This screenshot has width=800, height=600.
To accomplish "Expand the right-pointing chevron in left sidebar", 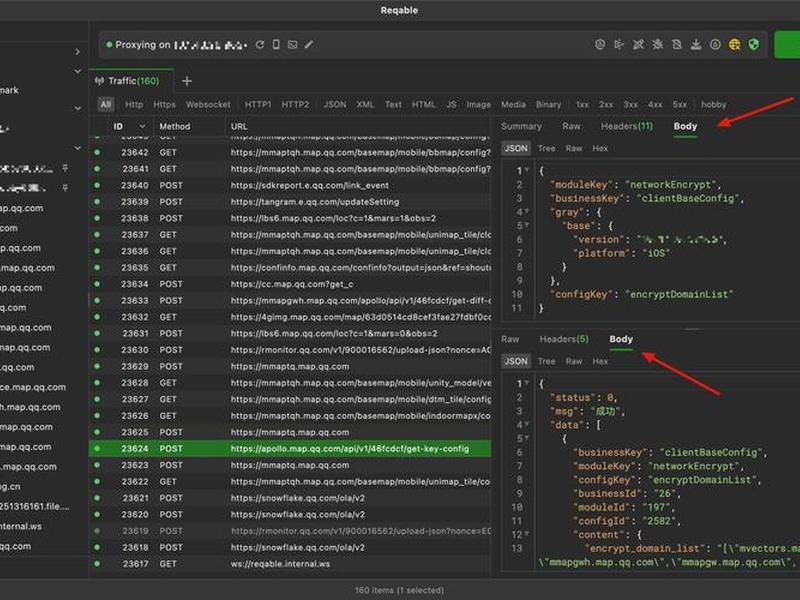I will click(x=78, y=52).
